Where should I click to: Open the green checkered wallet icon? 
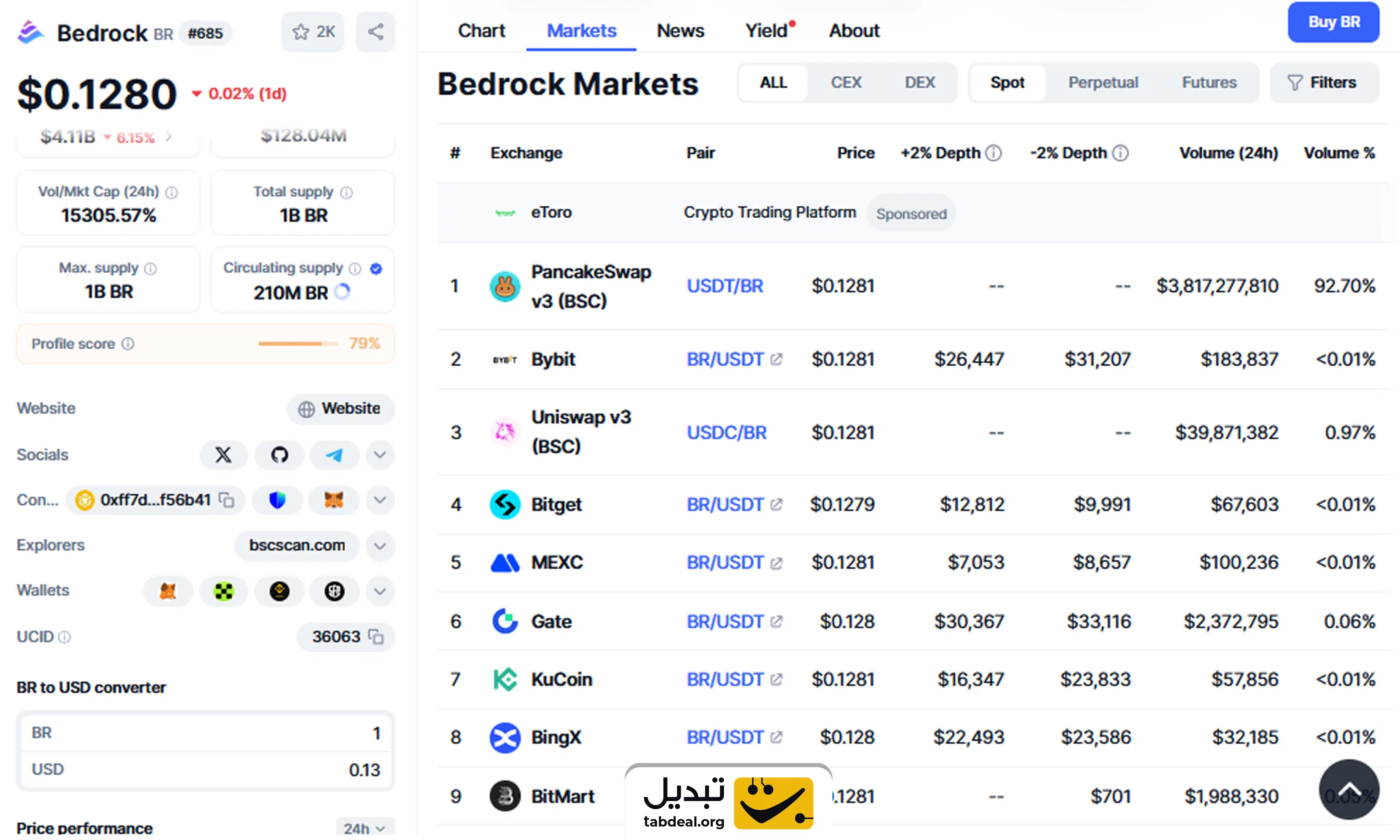[223, 591]
